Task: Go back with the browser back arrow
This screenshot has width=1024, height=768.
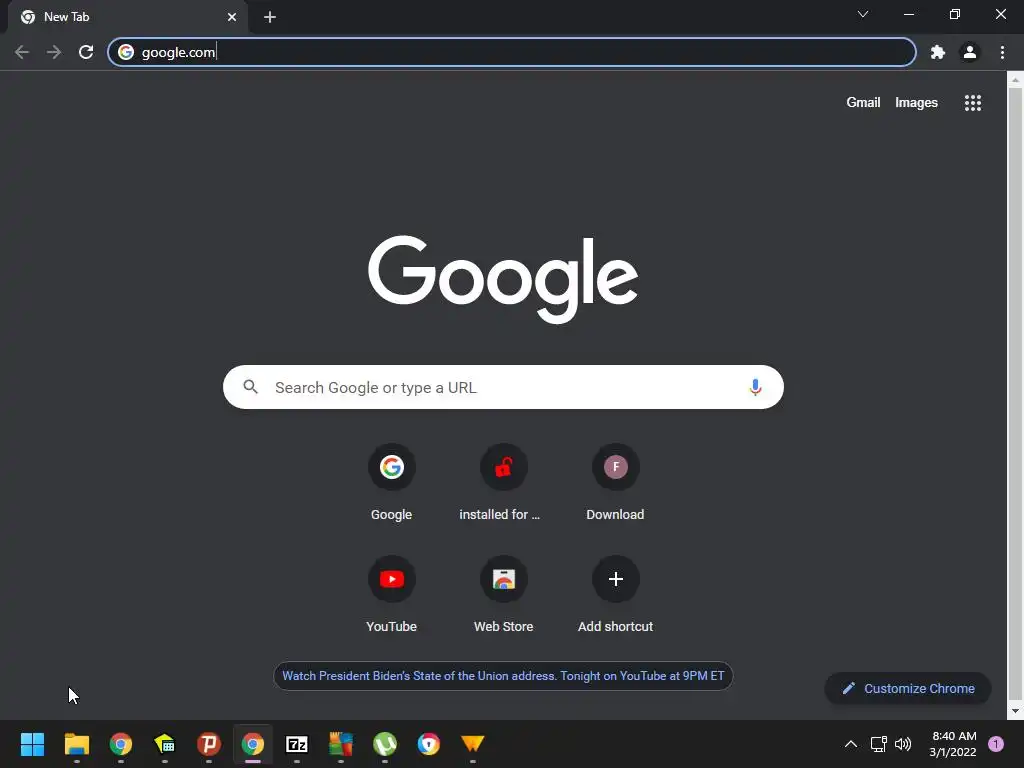Action: coord(22,52)
